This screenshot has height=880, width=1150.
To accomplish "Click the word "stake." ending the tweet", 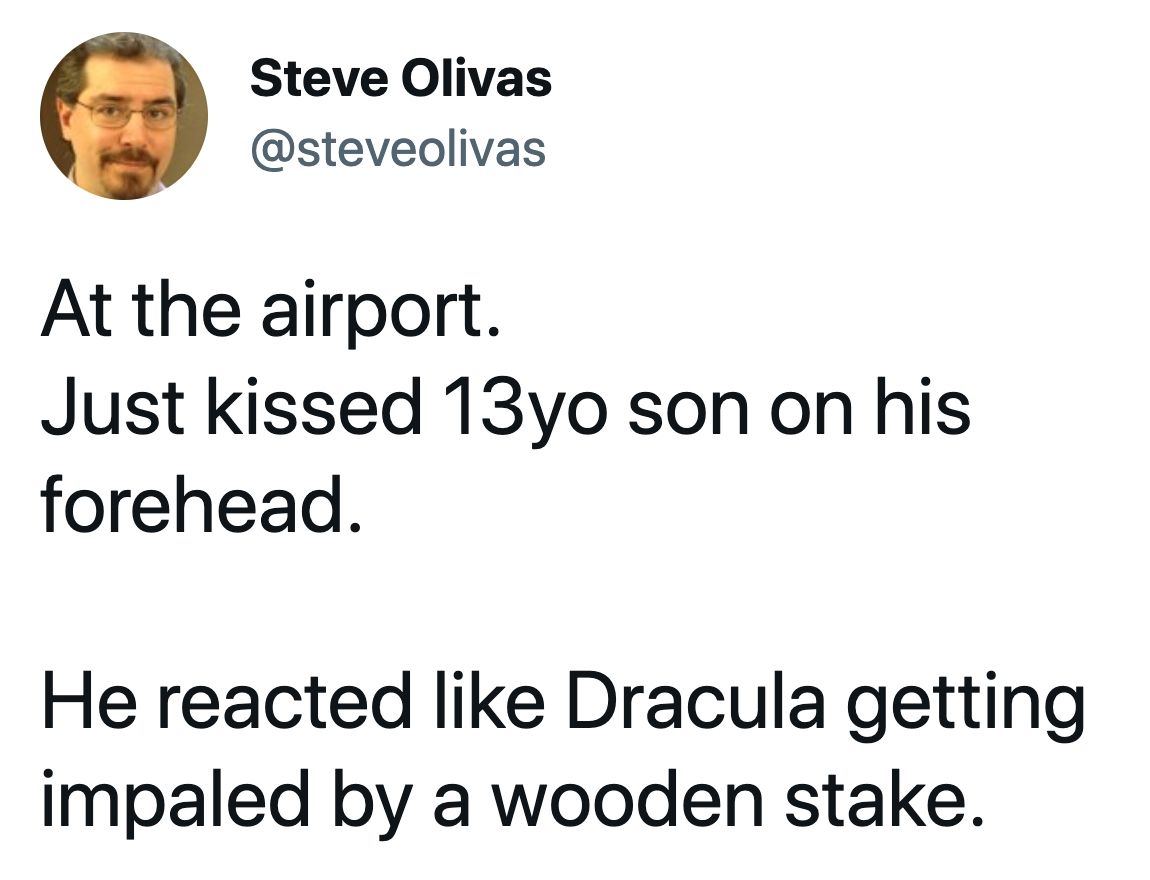I will pyautogui.click(x=883, y=799).
